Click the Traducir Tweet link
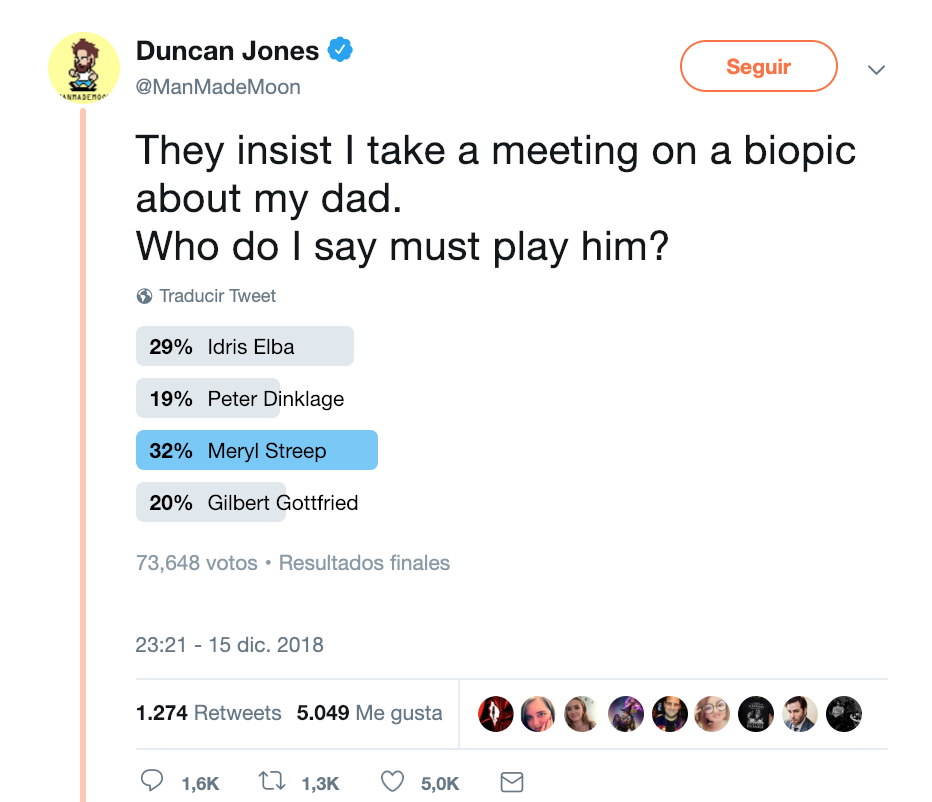 (218, 296)
